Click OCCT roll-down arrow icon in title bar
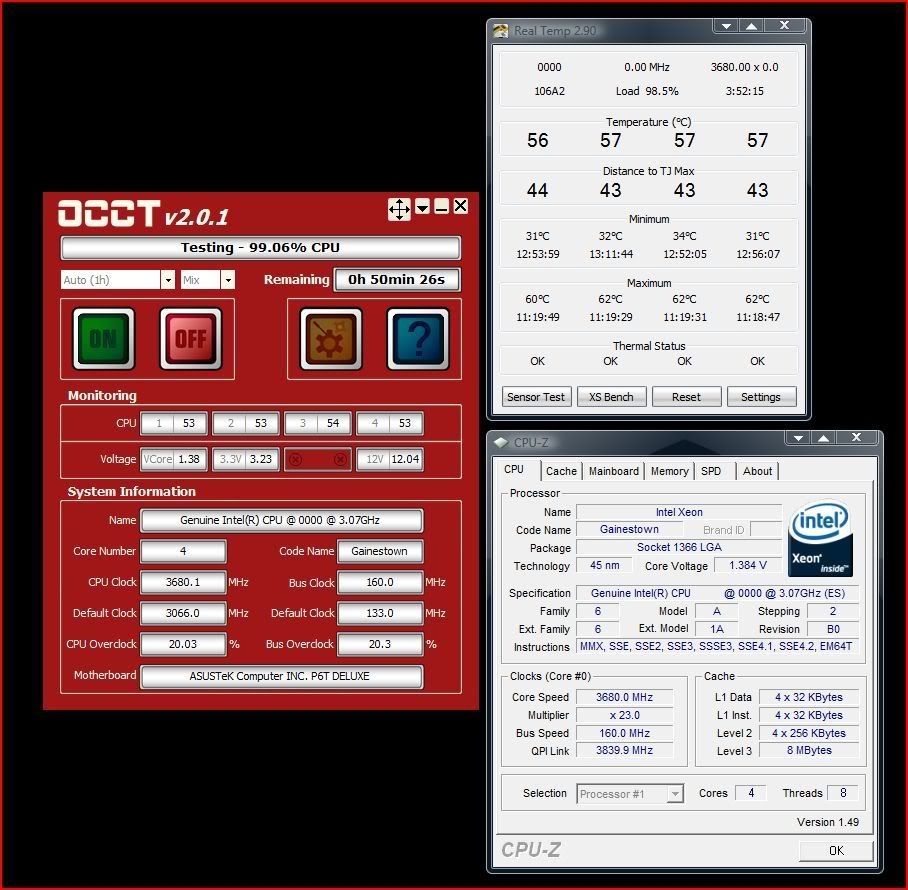Screen dimensions: 908x890 [x=423, y=206]
